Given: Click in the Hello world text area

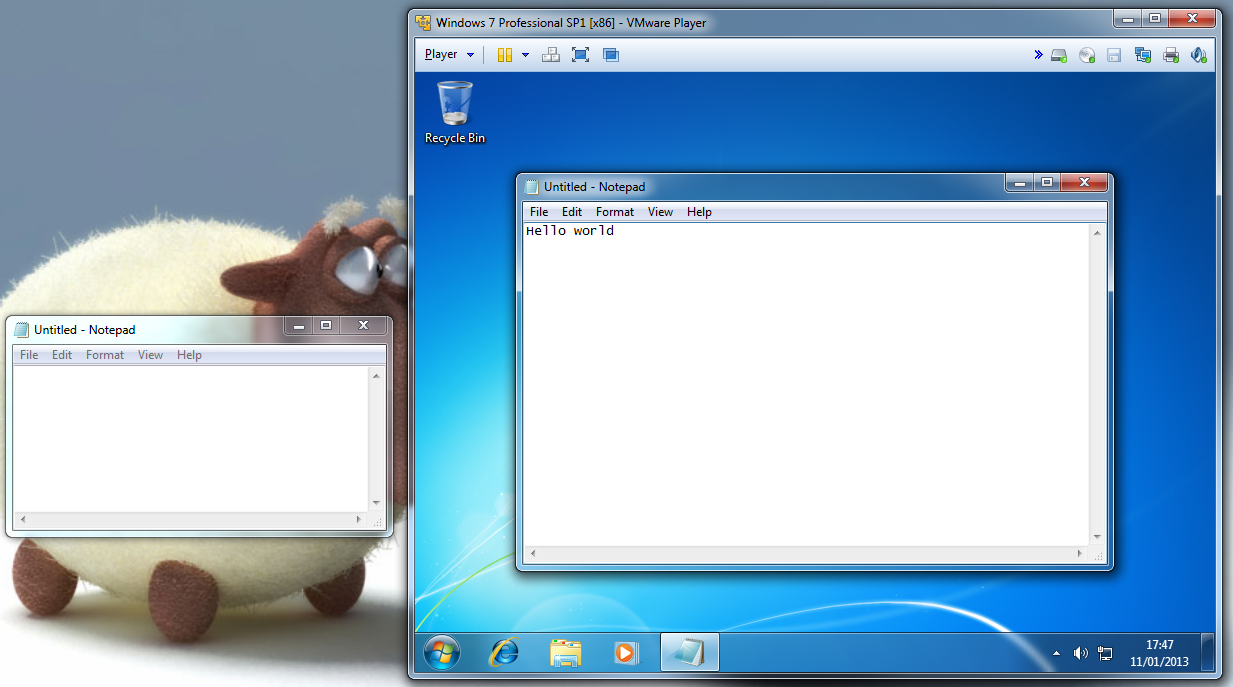Looking at the screenshot, I should (800, 380).
